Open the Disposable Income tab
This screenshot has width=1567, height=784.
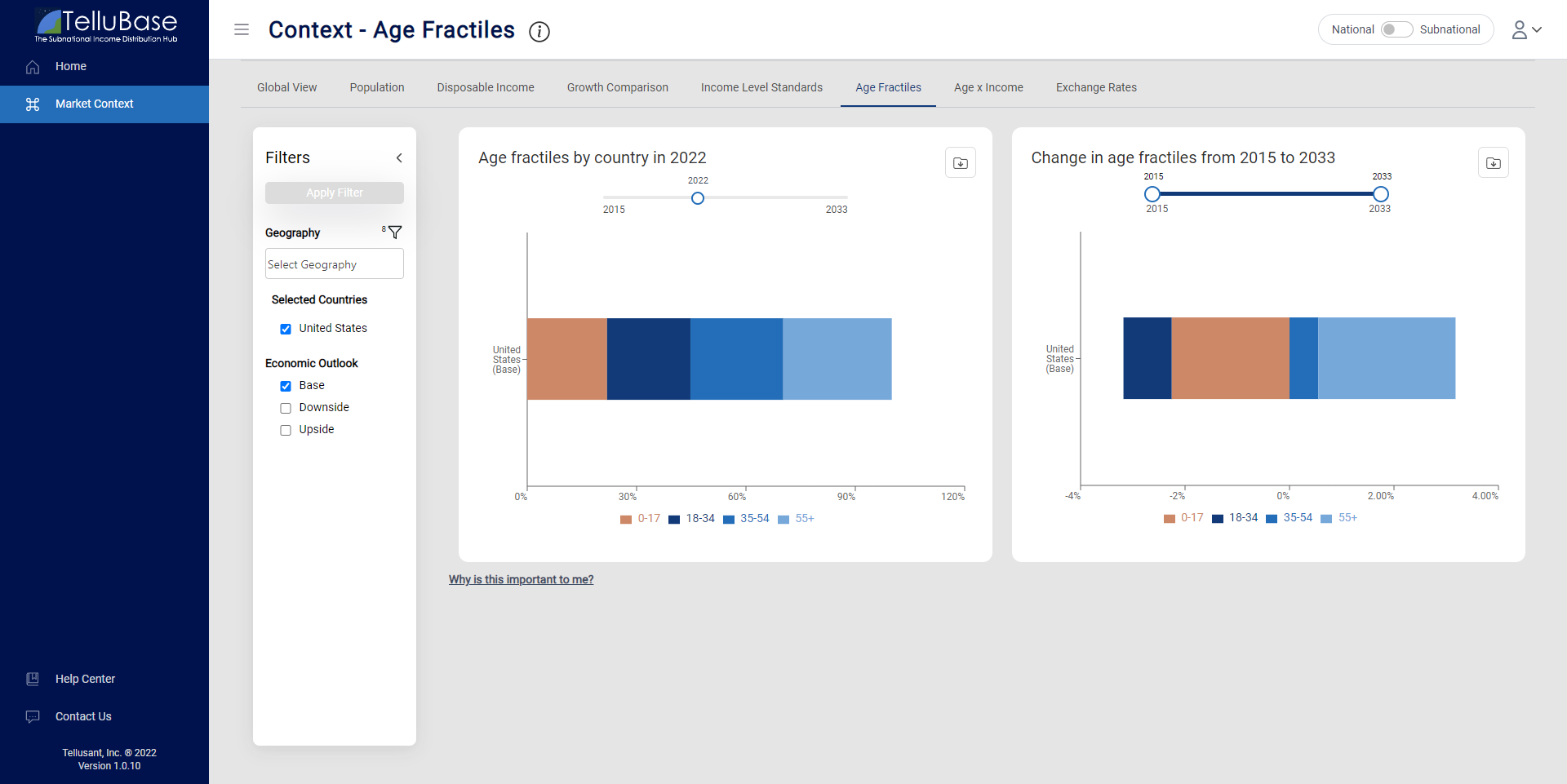pos(486,87)
